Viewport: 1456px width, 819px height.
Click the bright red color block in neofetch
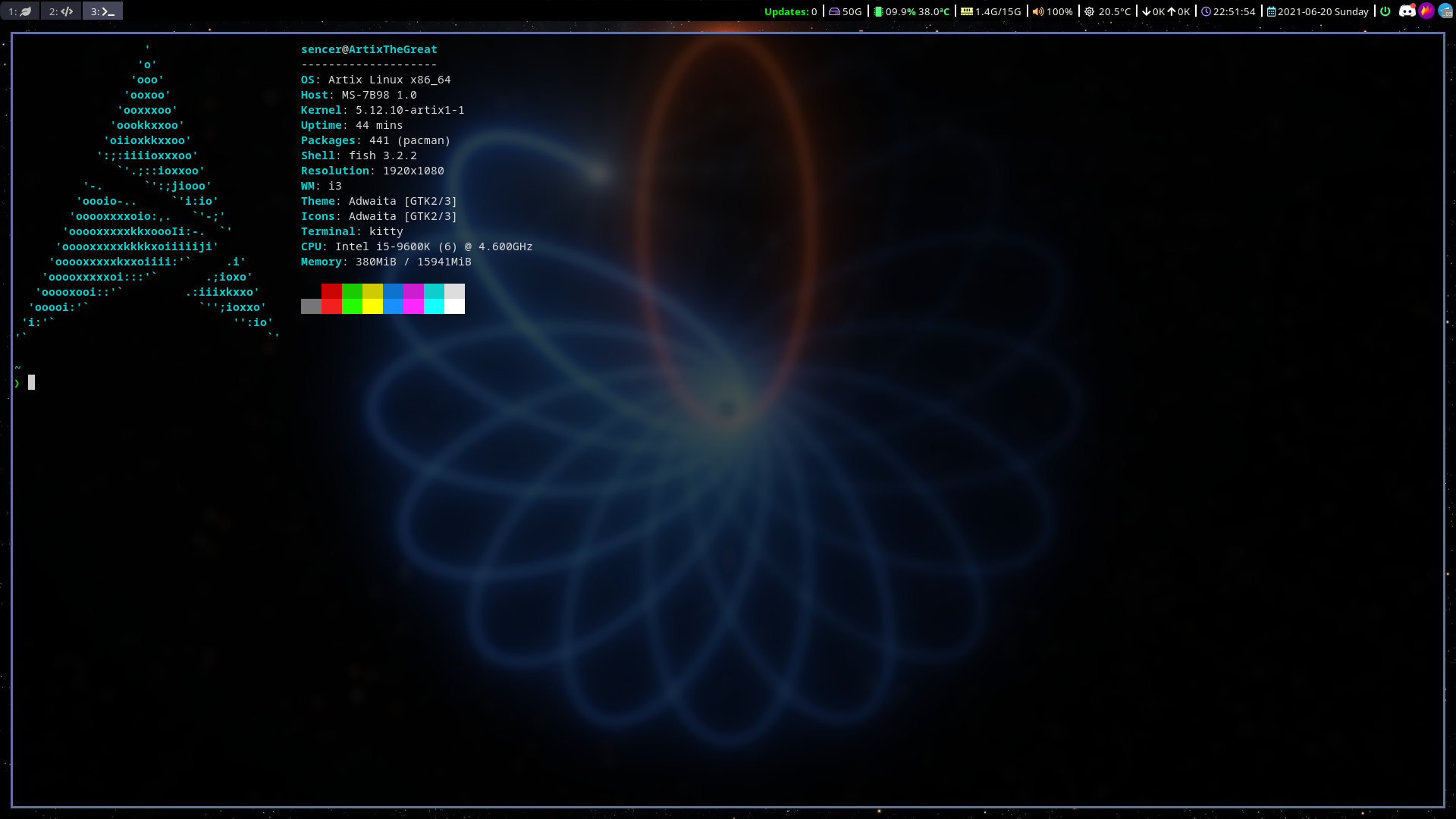[331, 306]
